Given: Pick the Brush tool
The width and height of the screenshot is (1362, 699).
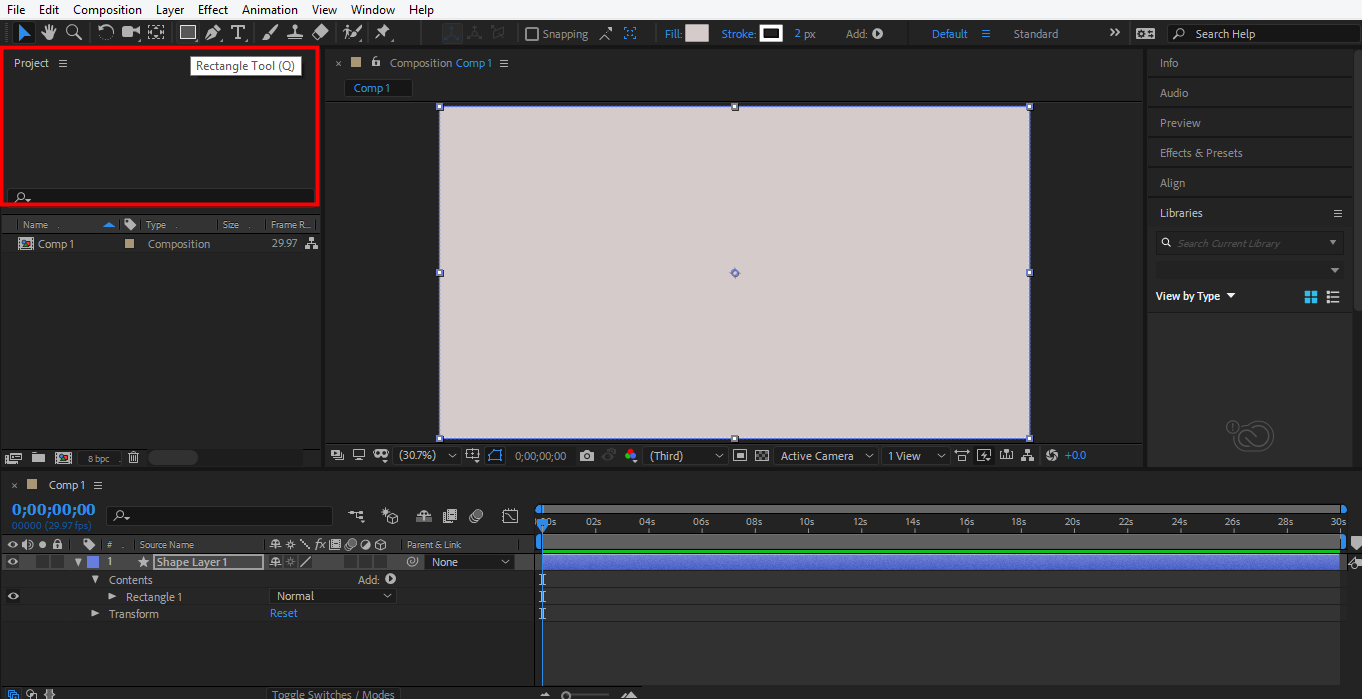Looking at the screenshot, I should tap(270, 33).
